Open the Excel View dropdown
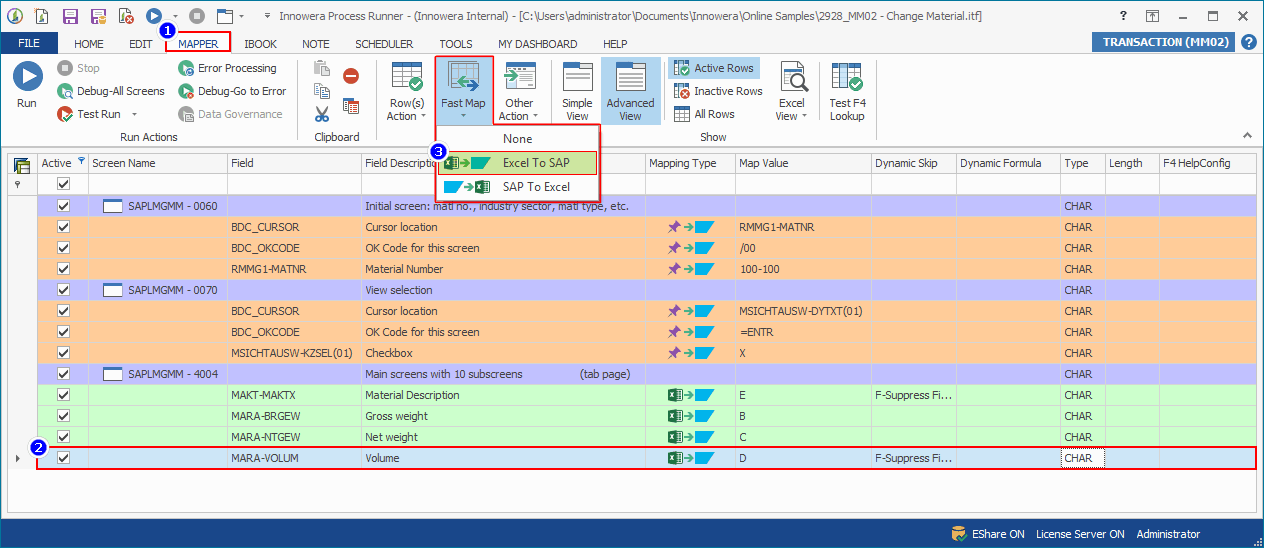 pos(792,91)
